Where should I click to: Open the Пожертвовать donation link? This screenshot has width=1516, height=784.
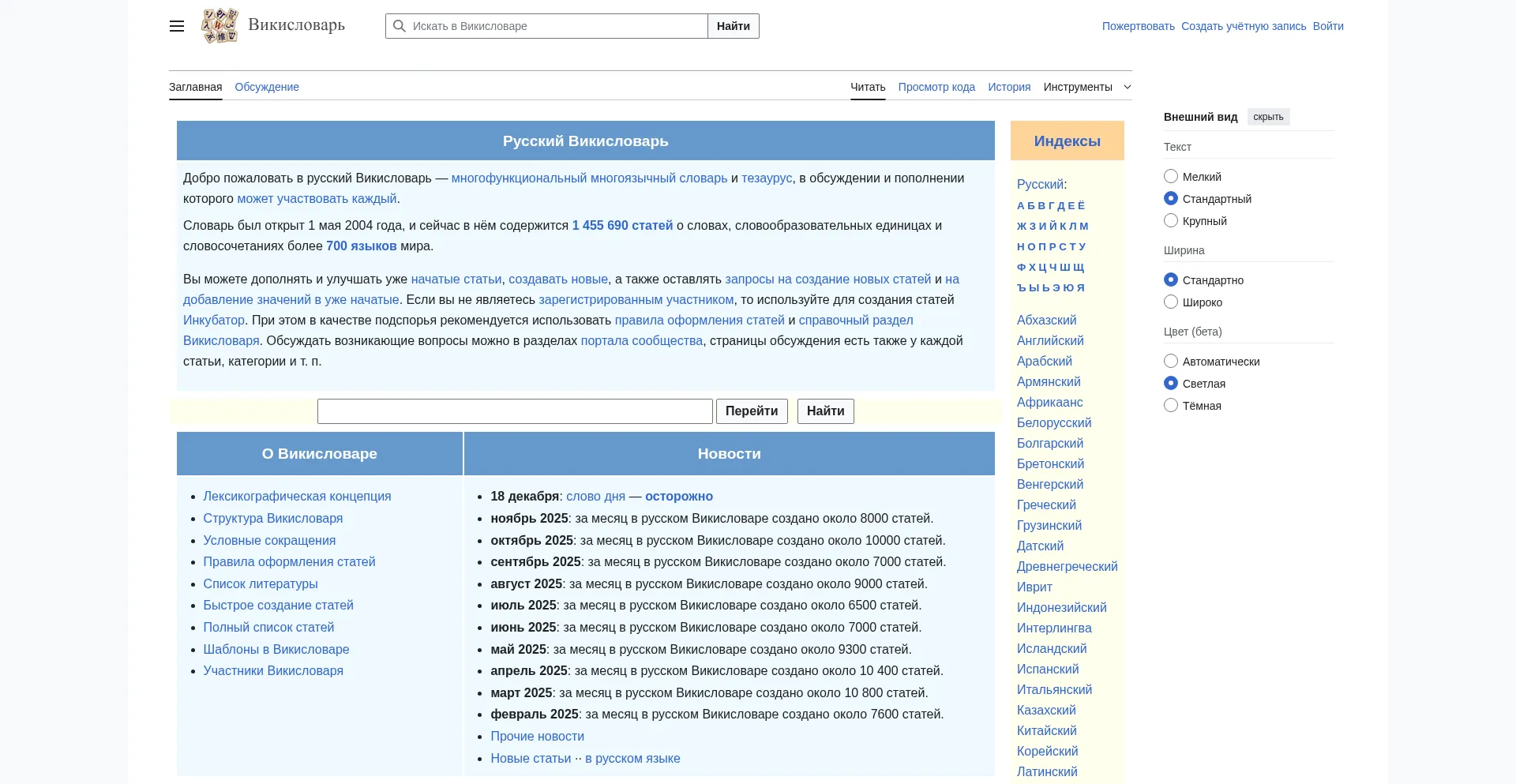point(1138,25)
